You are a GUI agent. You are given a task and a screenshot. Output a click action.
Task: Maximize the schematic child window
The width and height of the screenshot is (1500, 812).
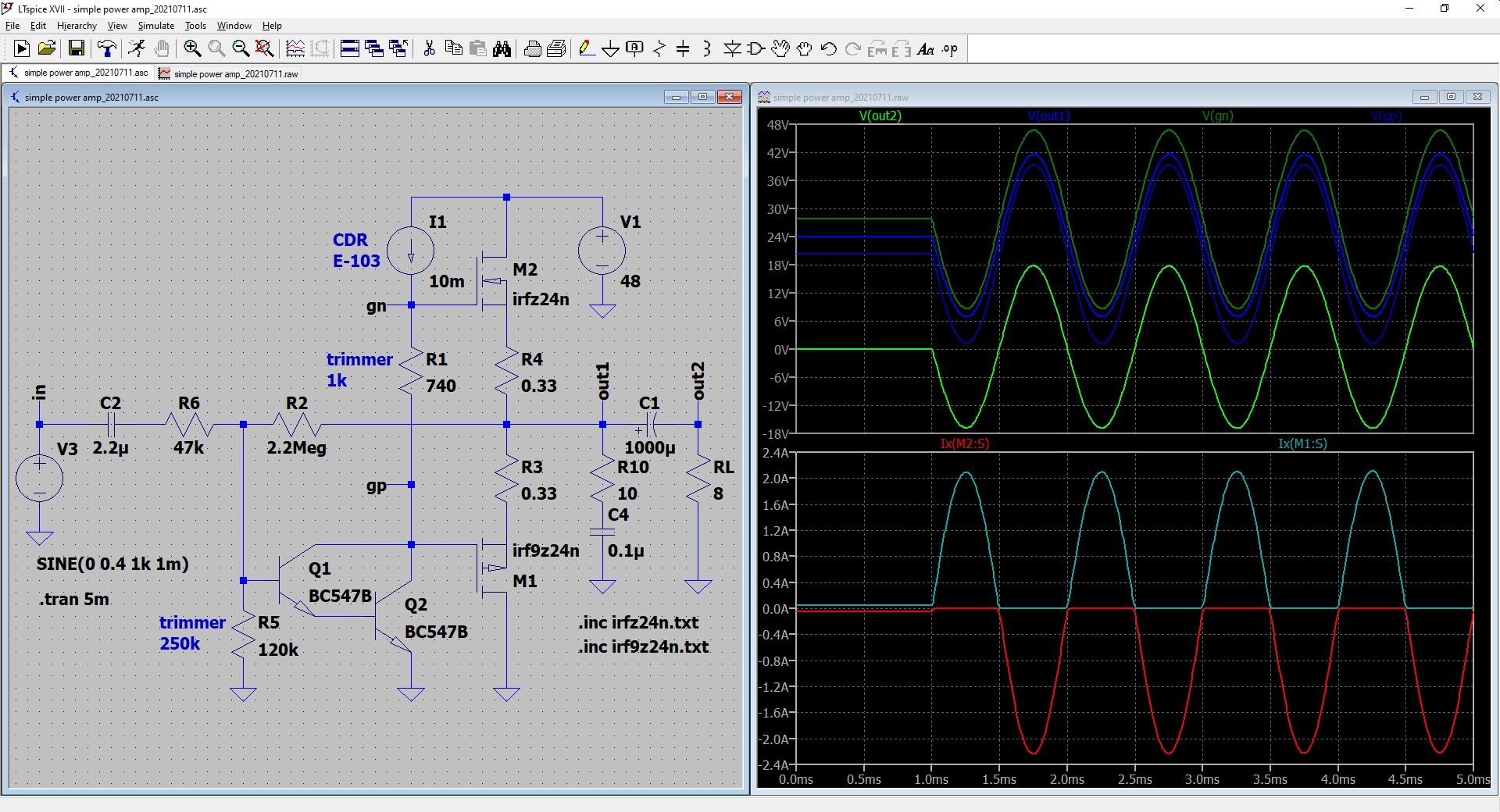click(702, 97)
